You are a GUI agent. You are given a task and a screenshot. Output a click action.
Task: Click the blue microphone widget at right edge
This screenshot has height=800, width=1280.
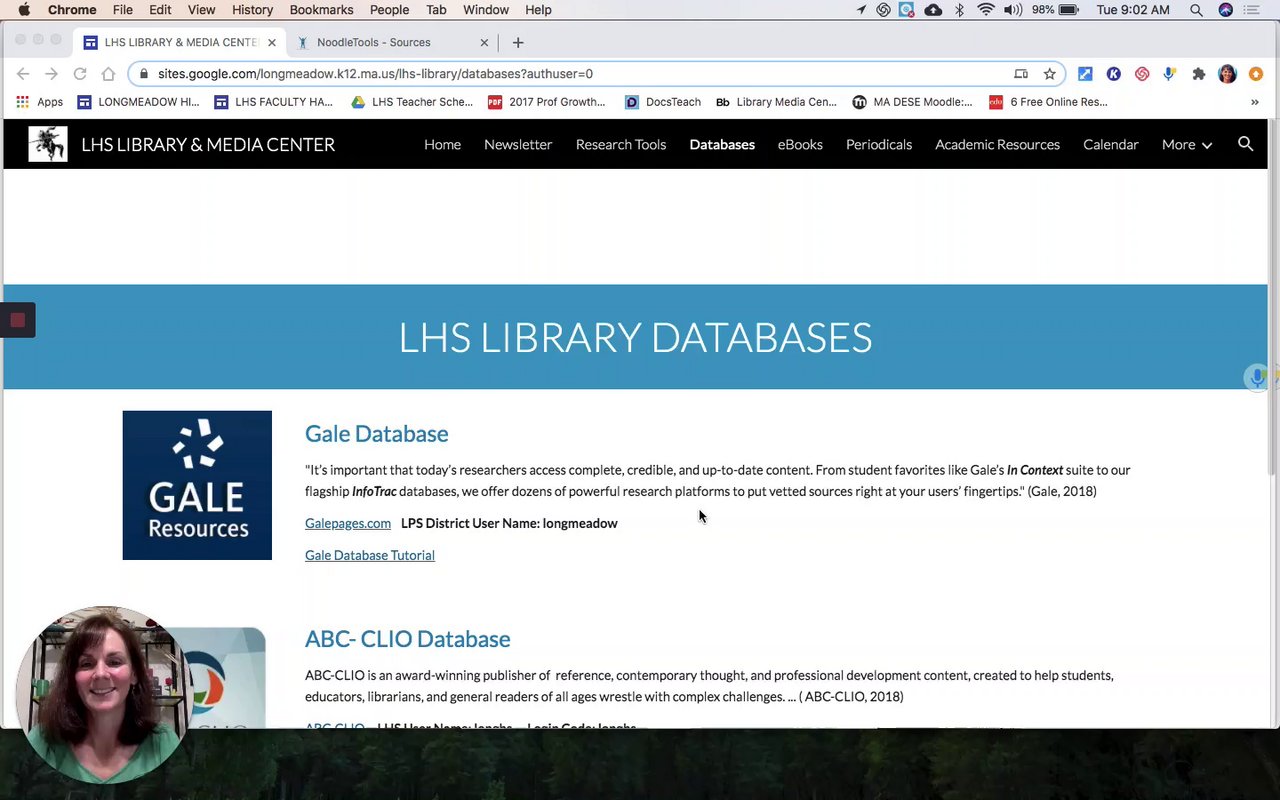pos(1257,377)
